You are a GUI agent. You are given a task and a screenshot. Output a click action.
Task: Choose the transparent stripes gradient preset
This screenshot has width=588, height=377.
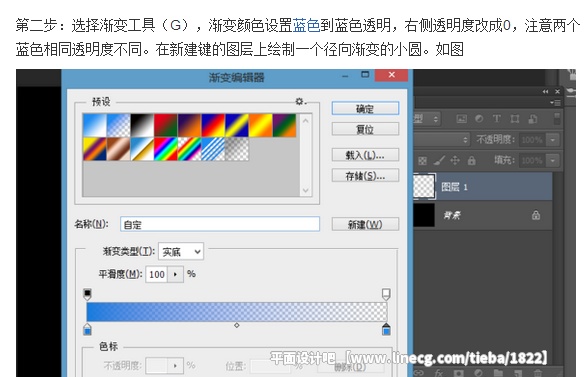213,149
